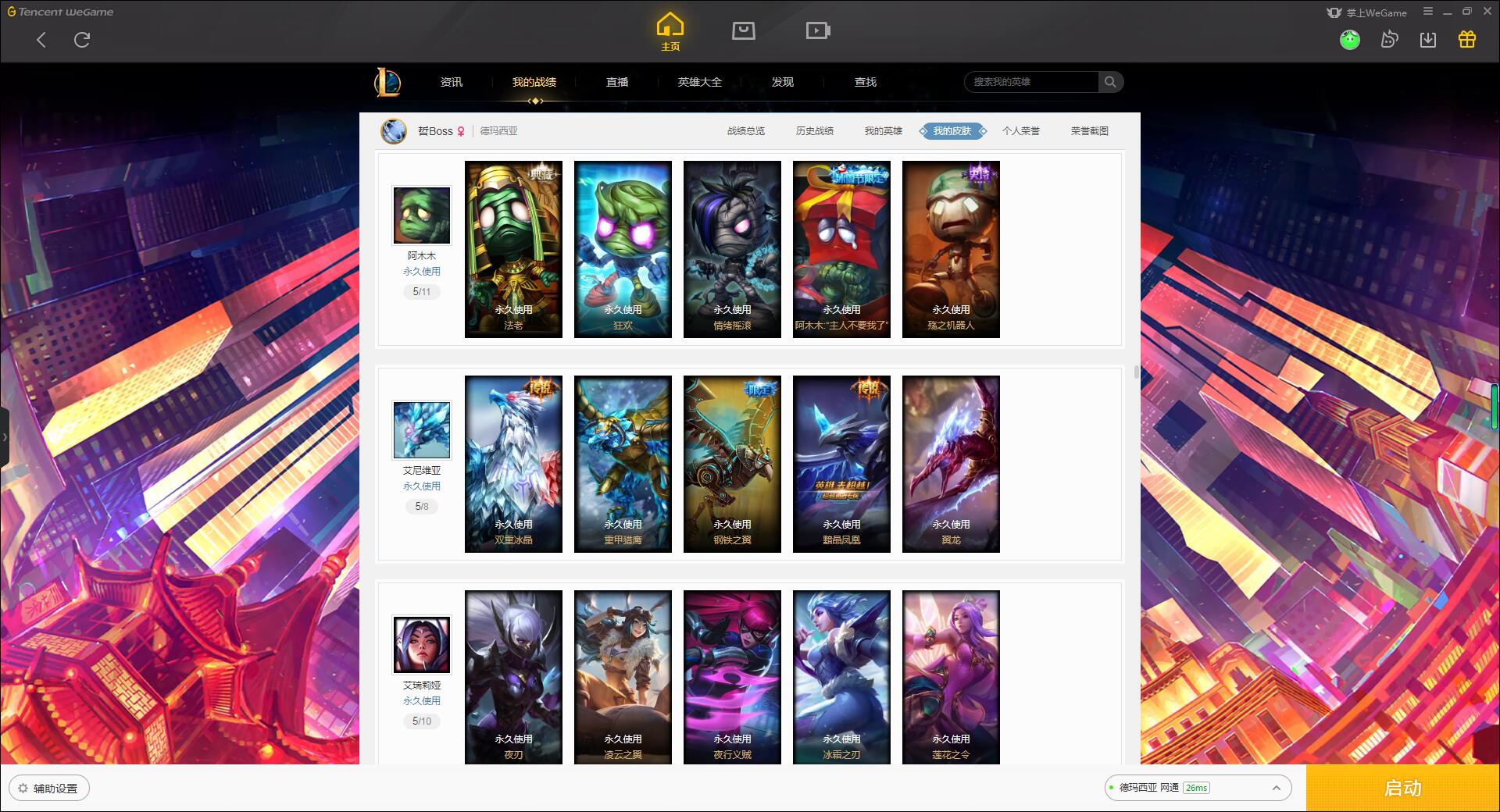
Task: Click the search magnifier button
Action: 1110,82
